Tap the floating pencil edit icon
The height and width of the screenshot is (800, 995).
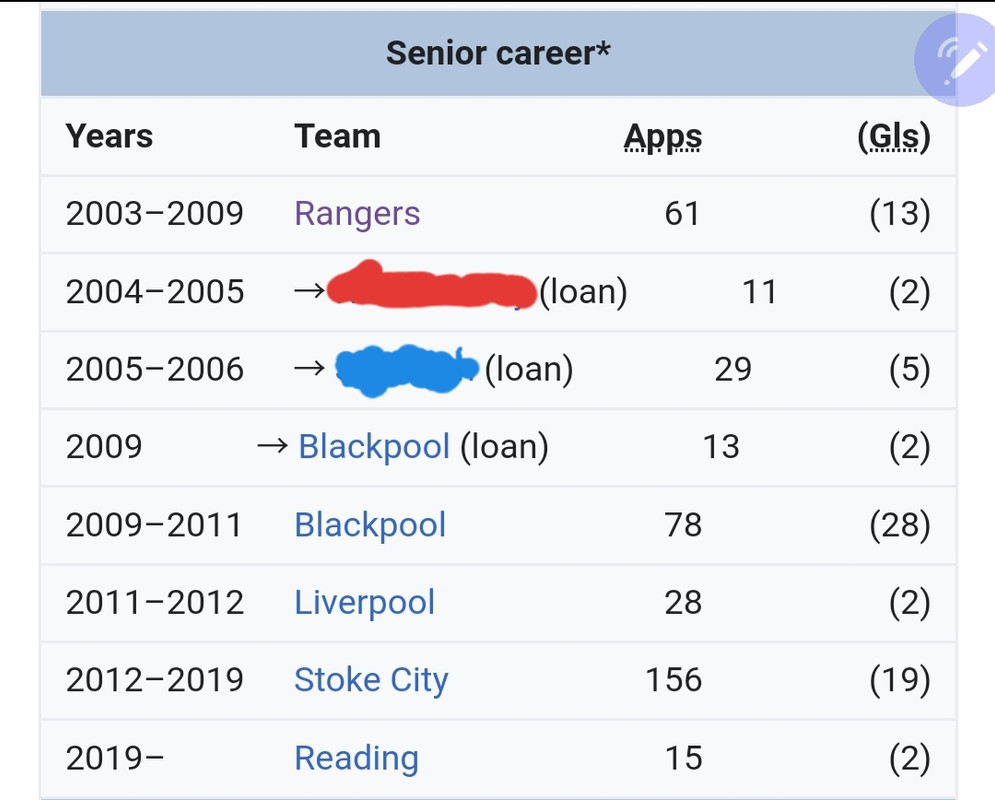[955, 62]
